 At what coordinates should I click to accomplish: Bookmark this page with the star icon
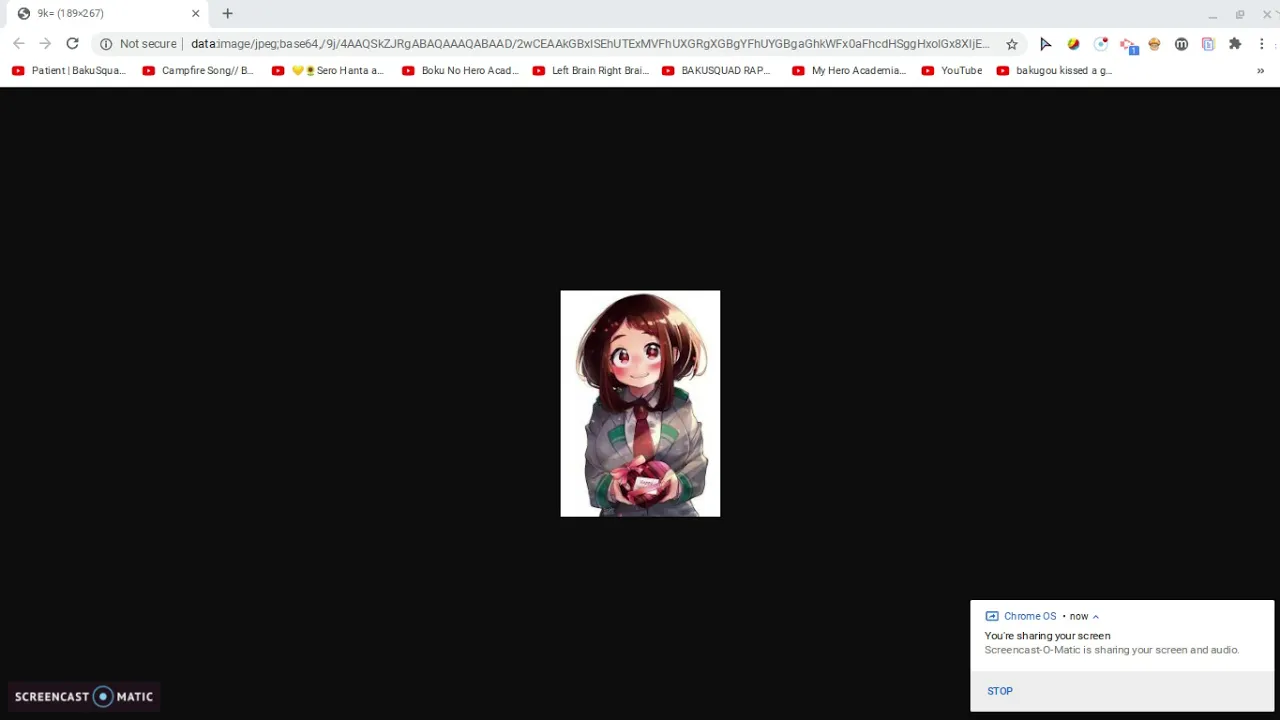(1012, 44)
